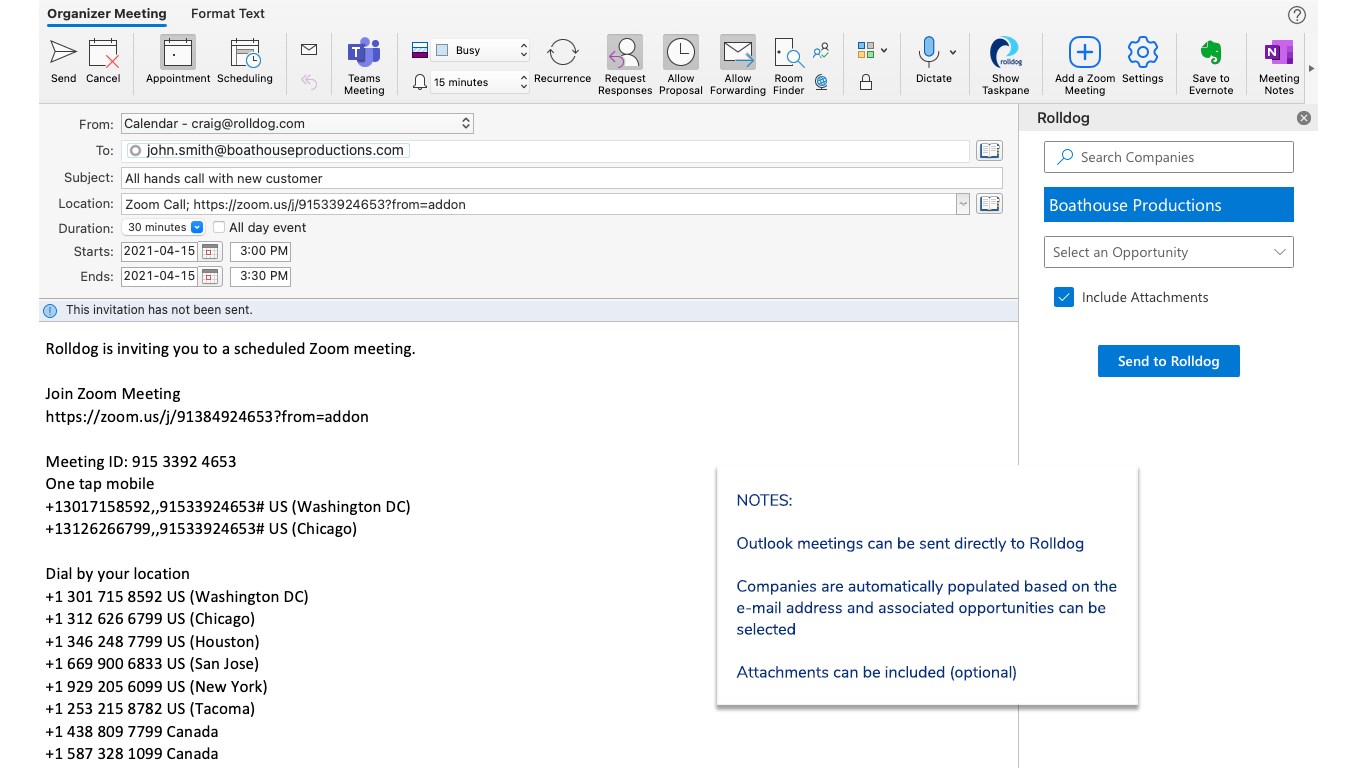Click the info icon on invitation banner
The image size is (1366, 768).
[x=50, y=310]
